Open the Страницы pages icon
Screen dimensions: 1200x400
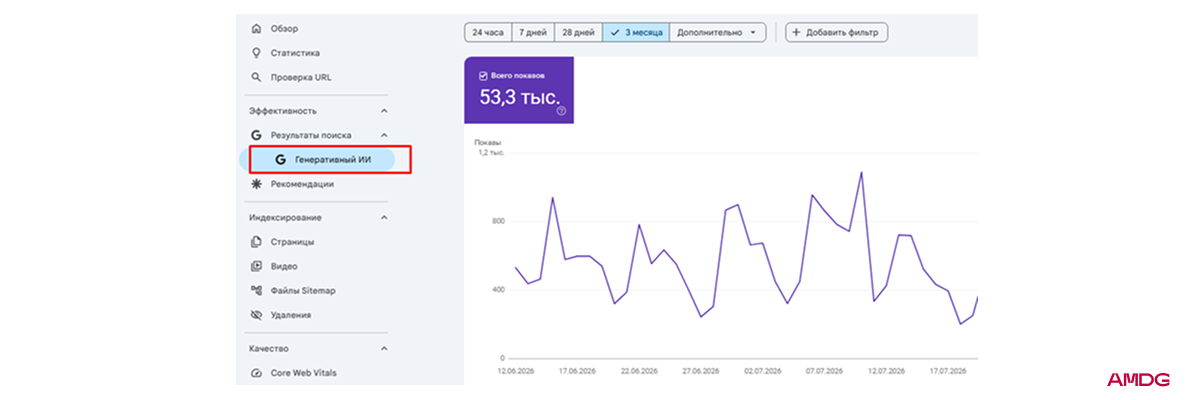257,242
